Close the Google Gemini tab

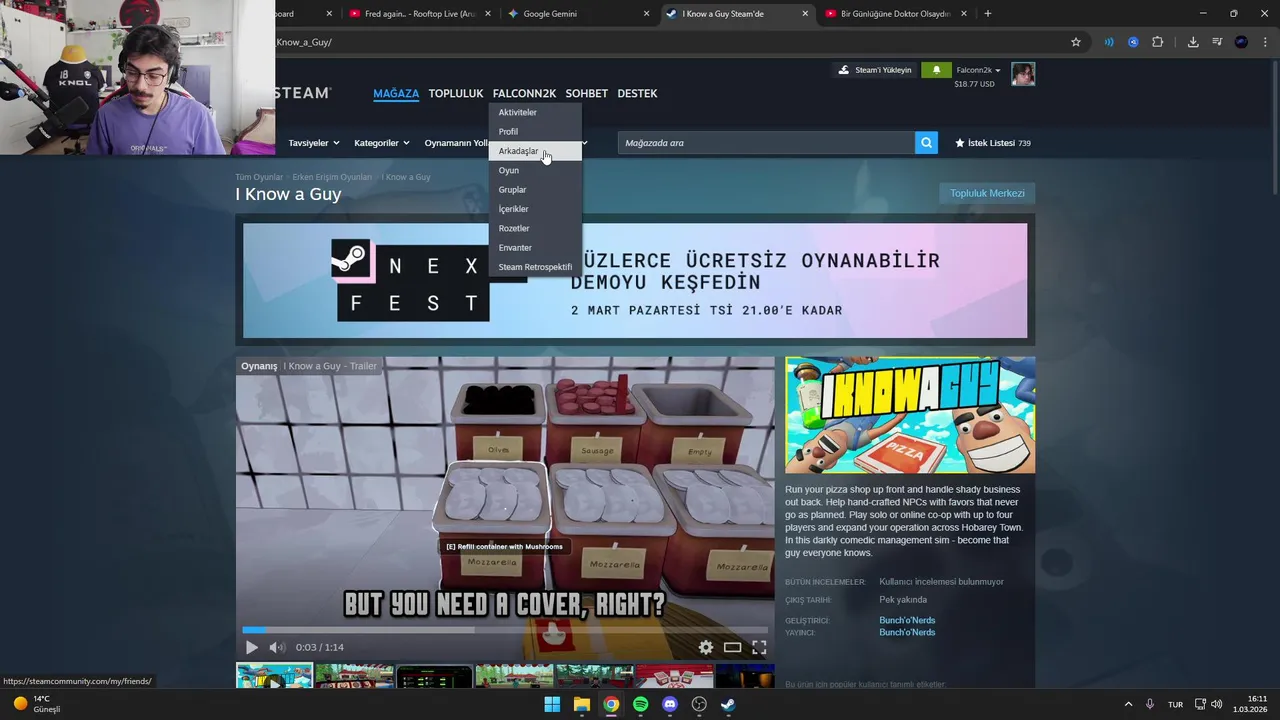point(646,14)
